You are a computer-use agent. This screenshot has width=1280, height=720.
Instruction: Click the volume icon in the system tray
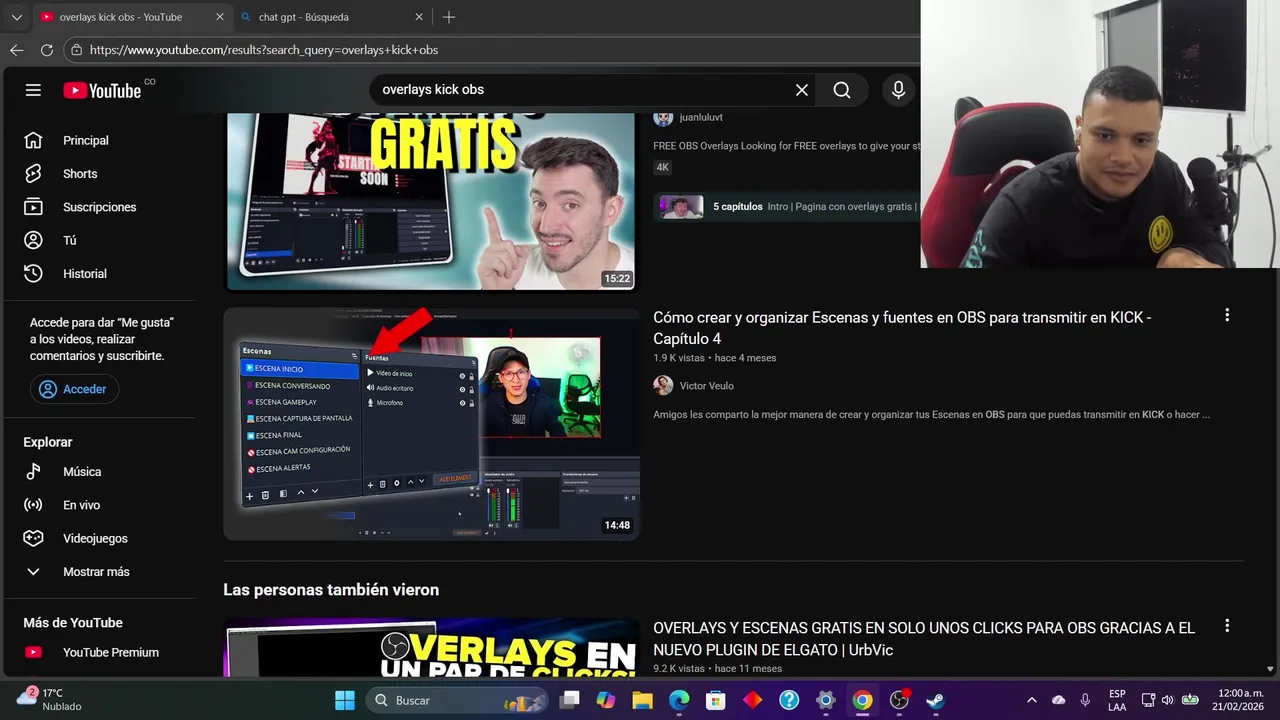(1167, 700)
